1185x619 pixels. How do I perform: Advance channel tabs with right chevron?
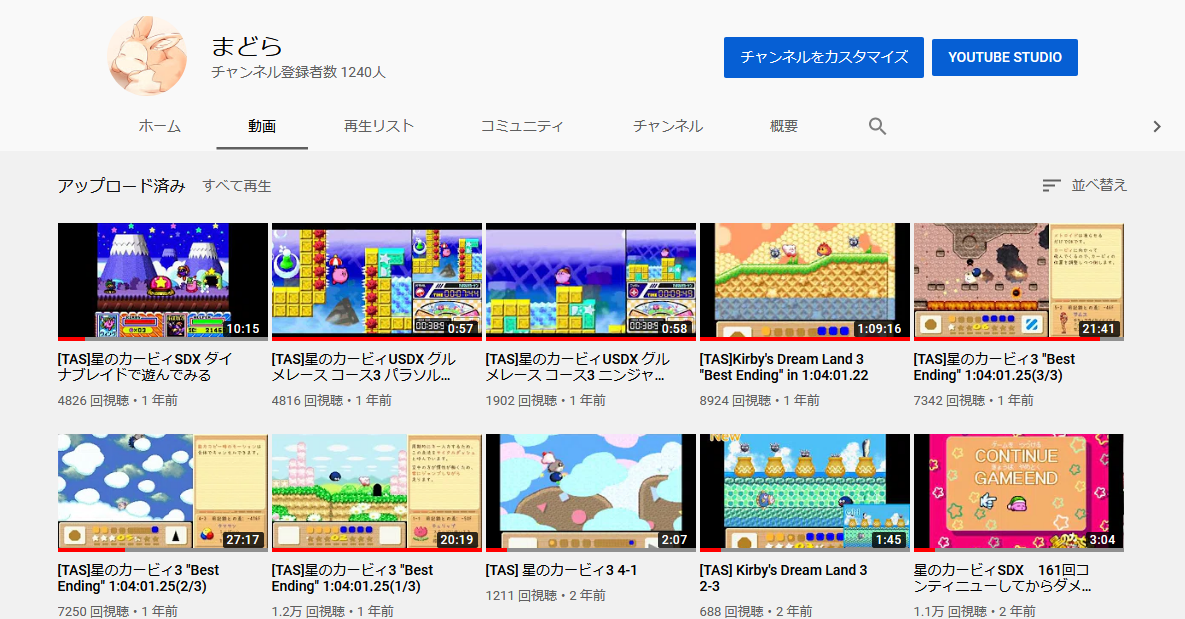pos(1156,126)
